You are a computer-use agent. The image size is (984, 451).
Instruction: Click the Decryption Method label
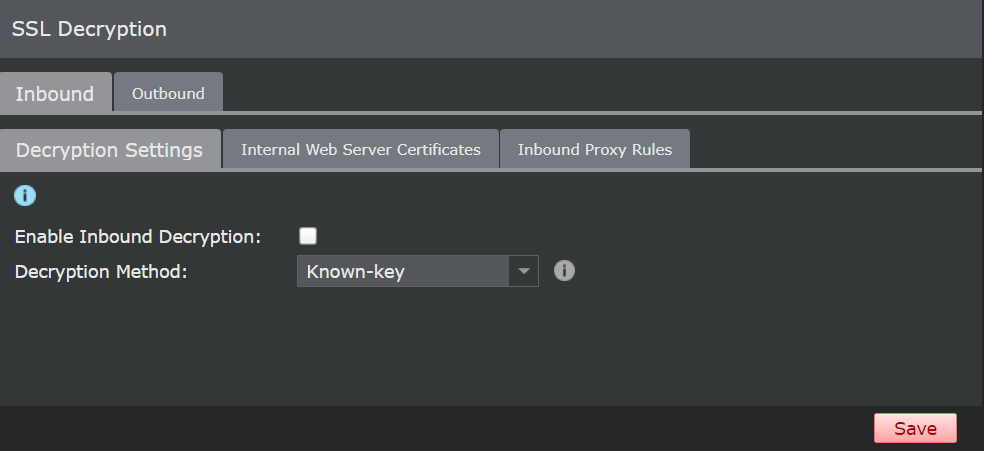click(x=101, y=272)
